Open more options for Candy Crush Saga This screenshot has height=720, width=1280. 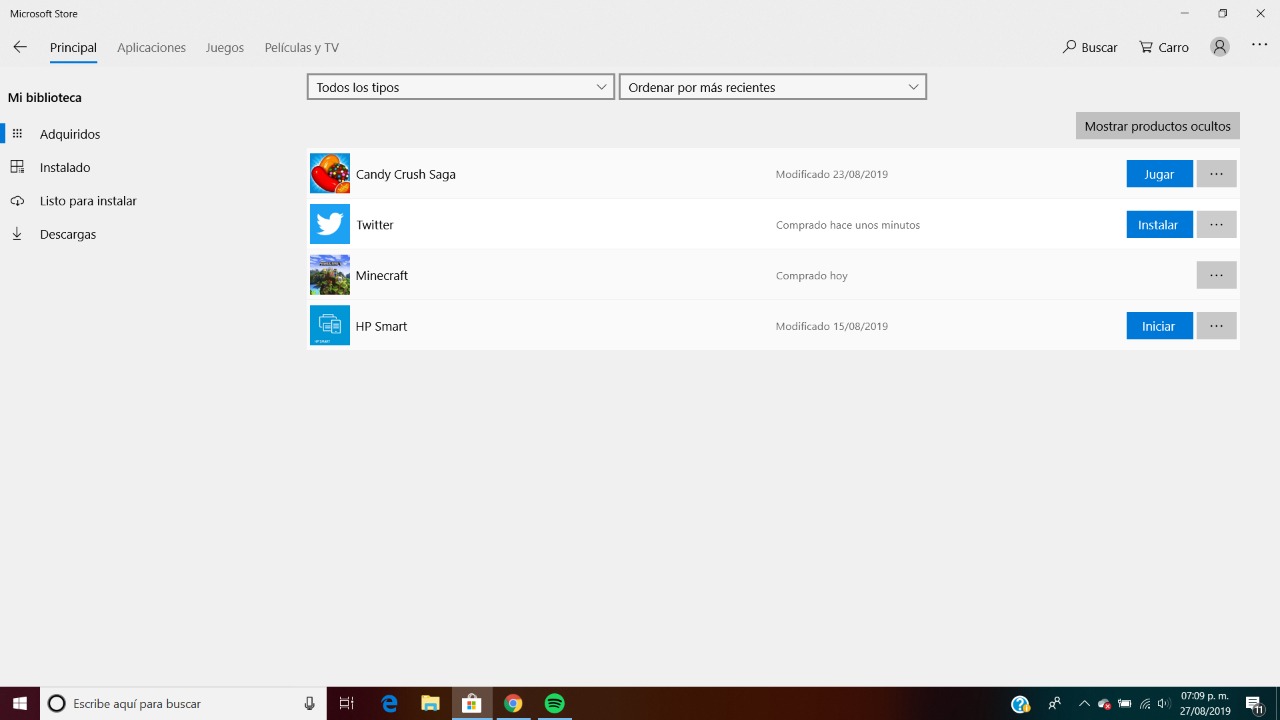point(1216,174)
